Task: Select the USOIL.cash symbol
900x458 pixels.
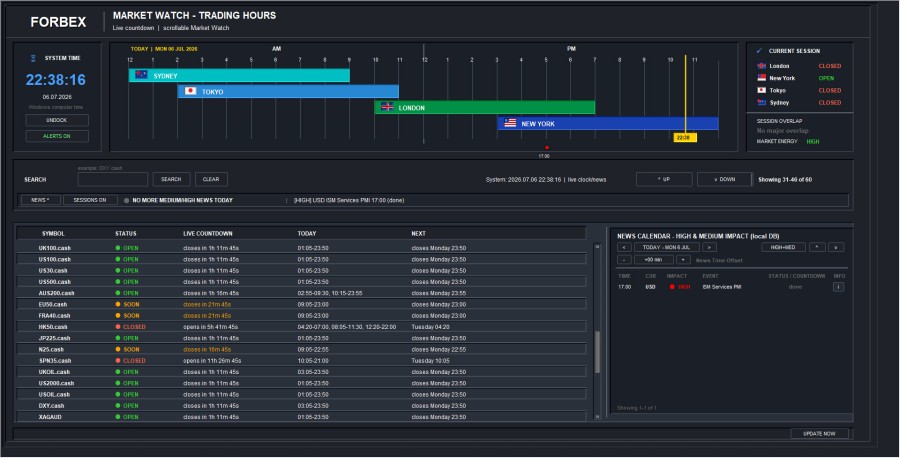Action: tap(55, 394)
